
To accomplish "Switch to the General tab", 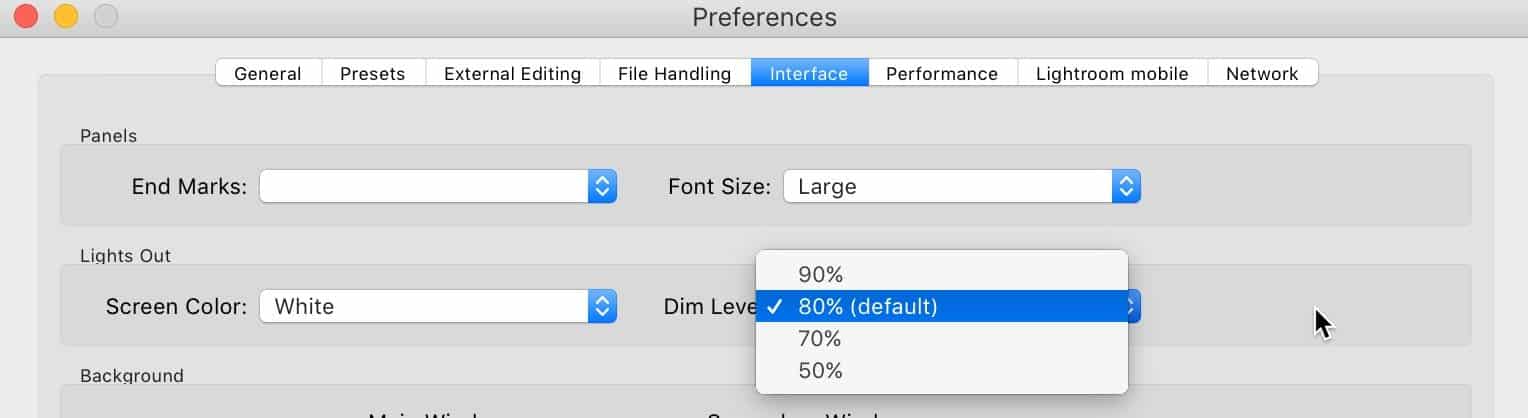I will coord(269,73).
